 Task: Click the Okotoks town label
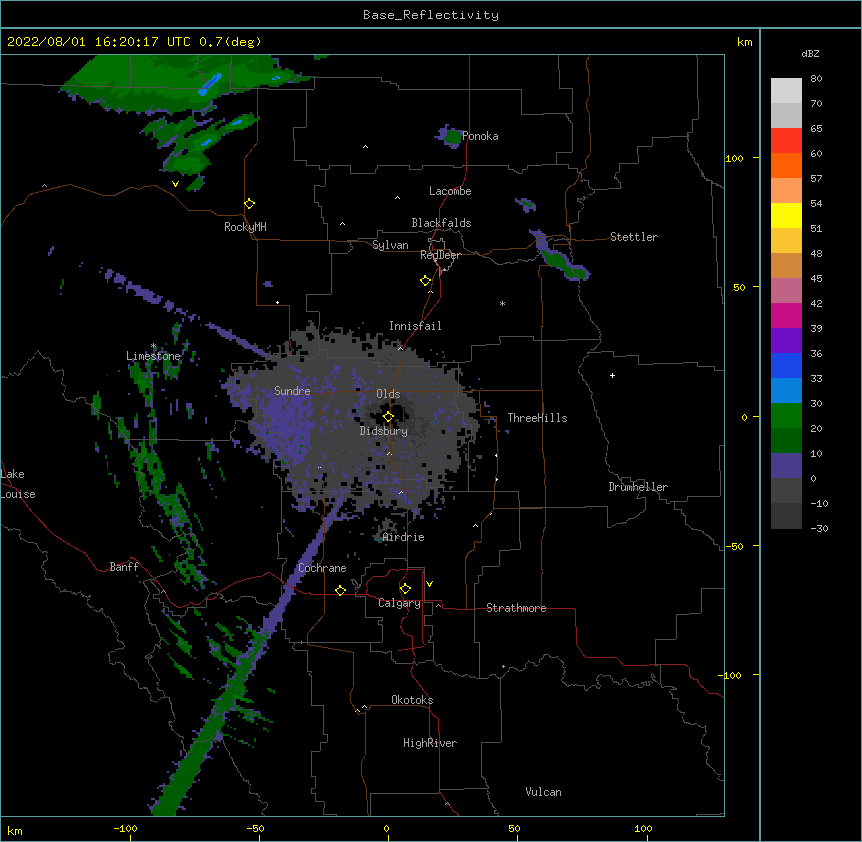(412, 700)
